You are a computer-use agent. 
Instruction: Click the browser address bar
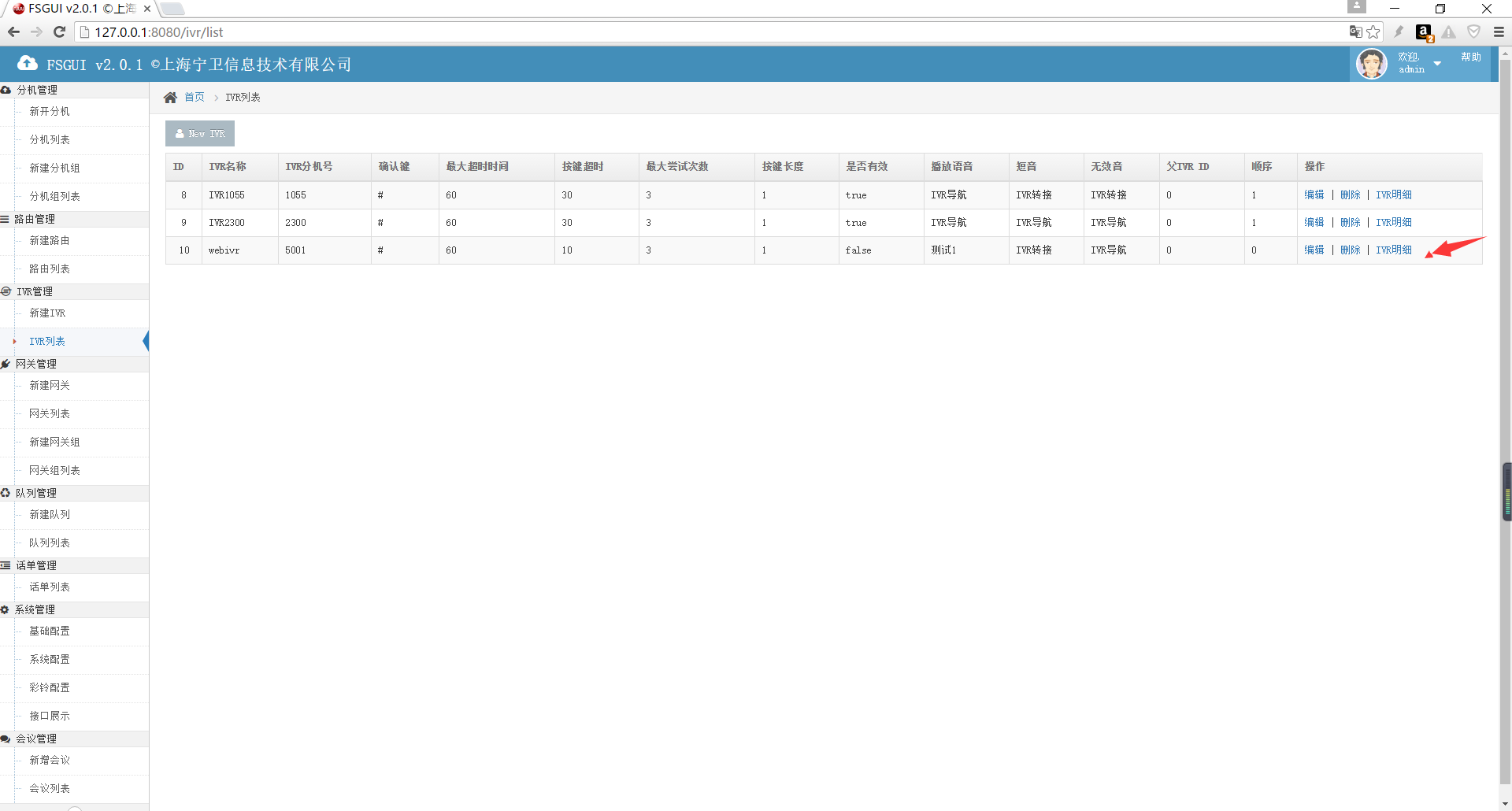(709, 32)
